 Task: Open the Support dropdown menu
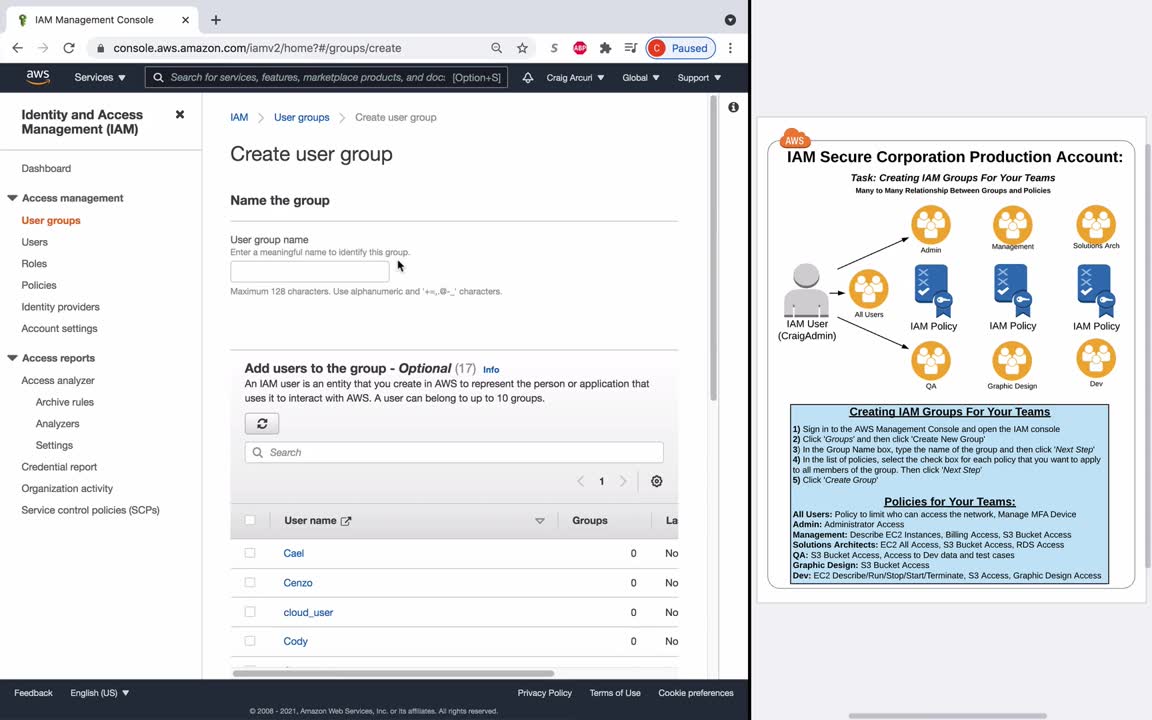(699, 77)
